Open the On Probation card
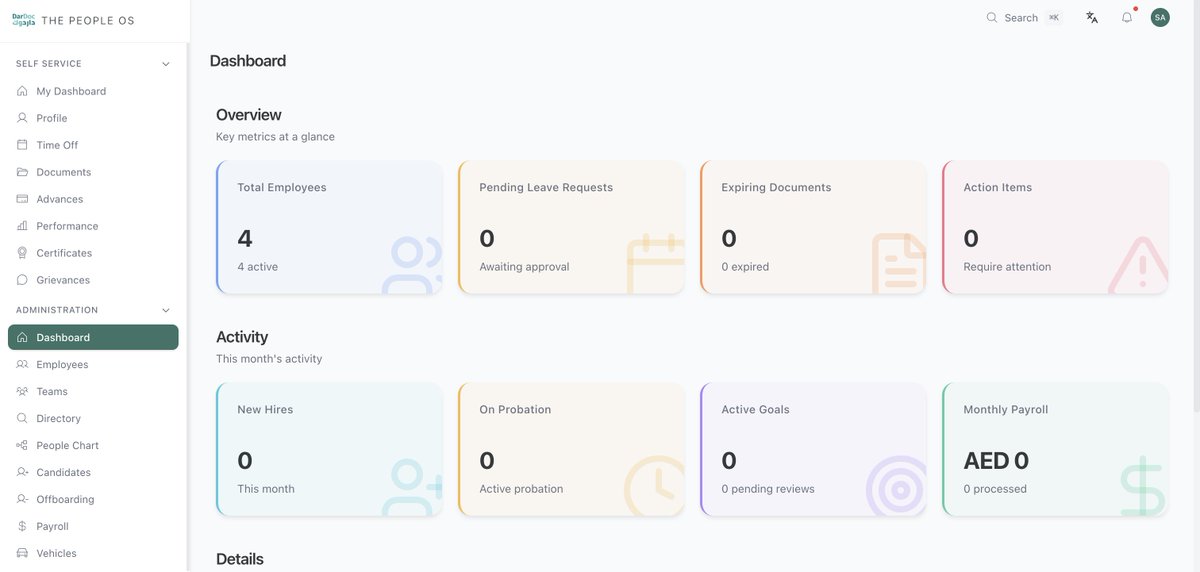 coord(571,449)
